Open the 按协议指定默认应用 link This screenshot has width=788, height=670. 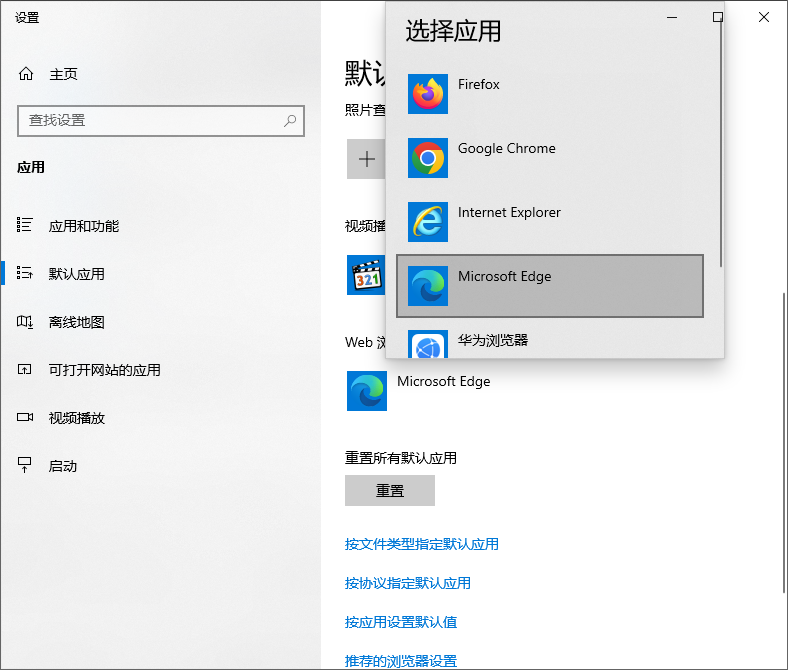[x=408, y=584]
